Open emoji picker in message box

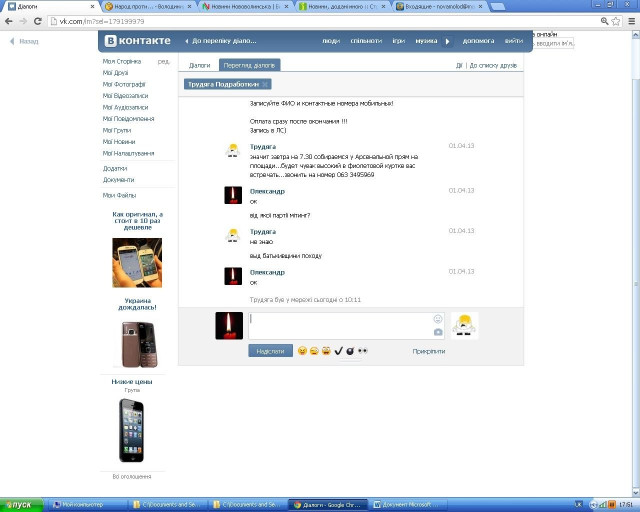[438, 318]
